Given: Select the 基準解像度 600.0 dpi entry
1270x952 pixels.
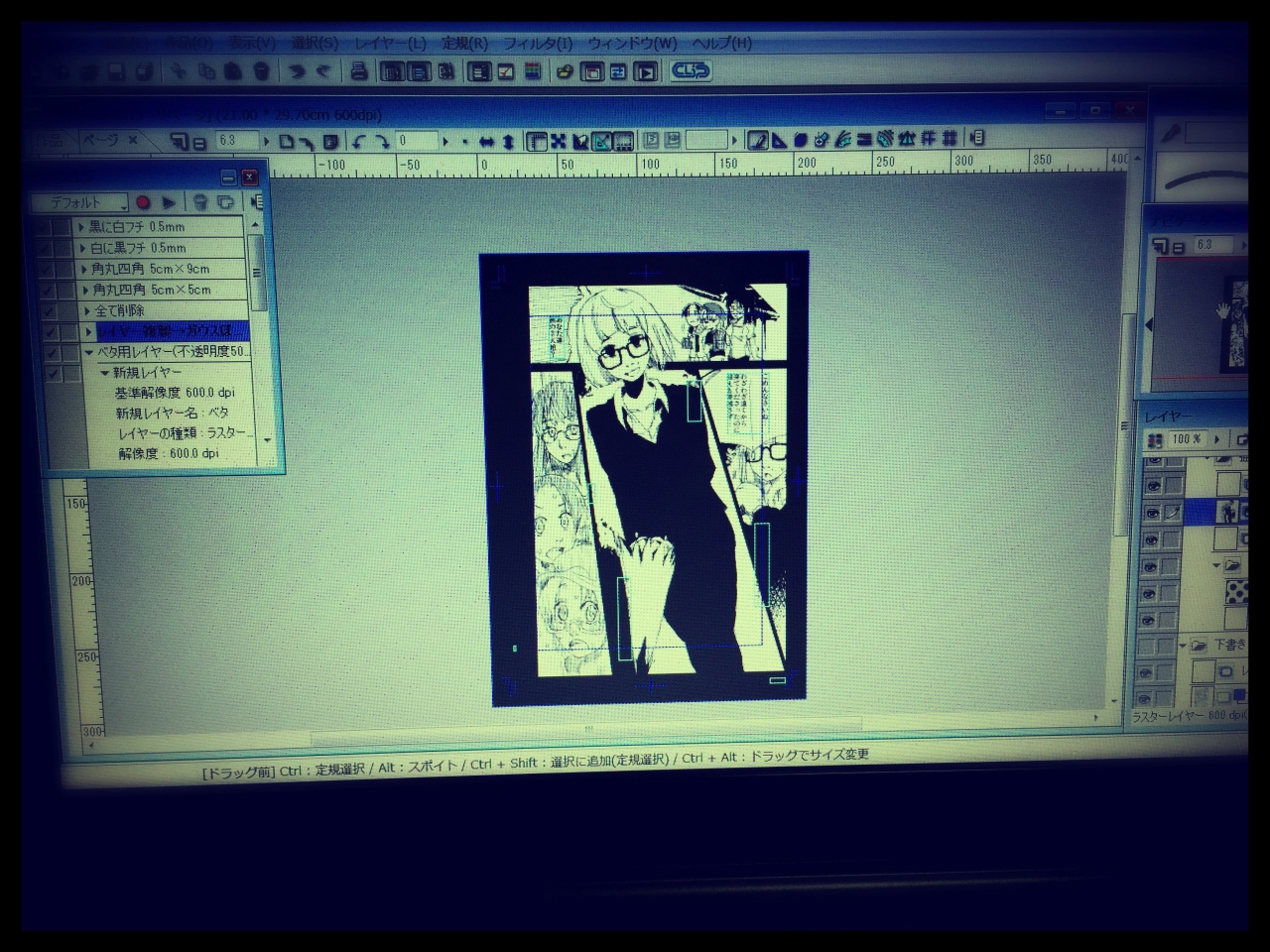Looking at the screenshot, I should tap(175, 393).
